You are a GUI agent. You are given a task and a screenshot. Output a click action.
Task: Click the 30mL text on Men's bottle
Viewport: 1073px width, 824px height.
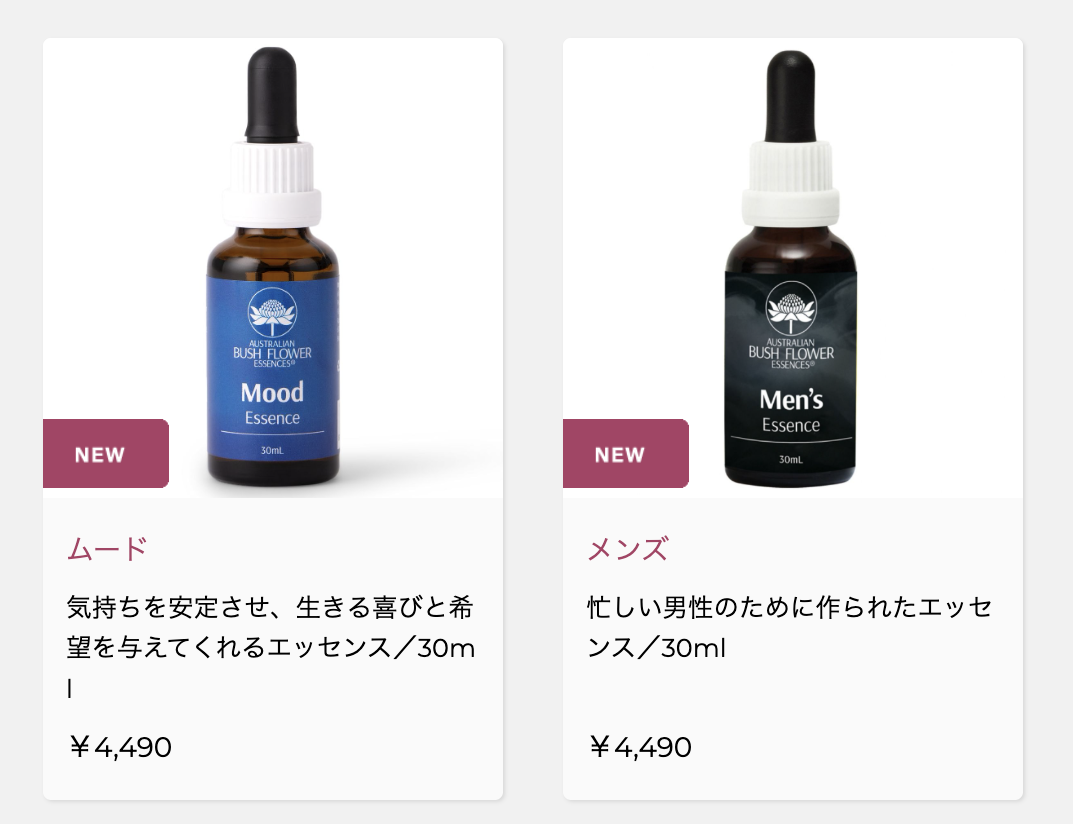[790, 459]
